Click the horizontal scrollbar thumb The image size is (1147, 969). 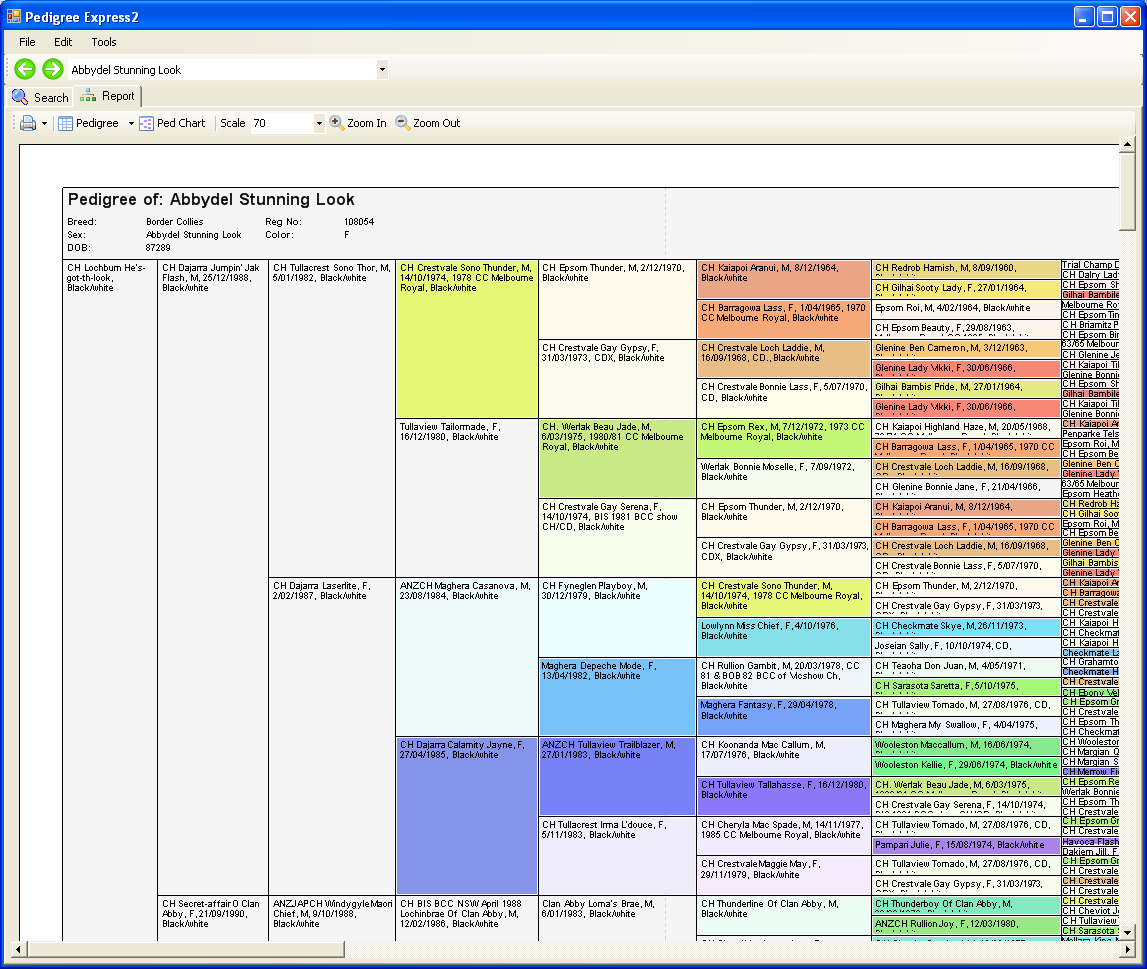click(186, 949)
